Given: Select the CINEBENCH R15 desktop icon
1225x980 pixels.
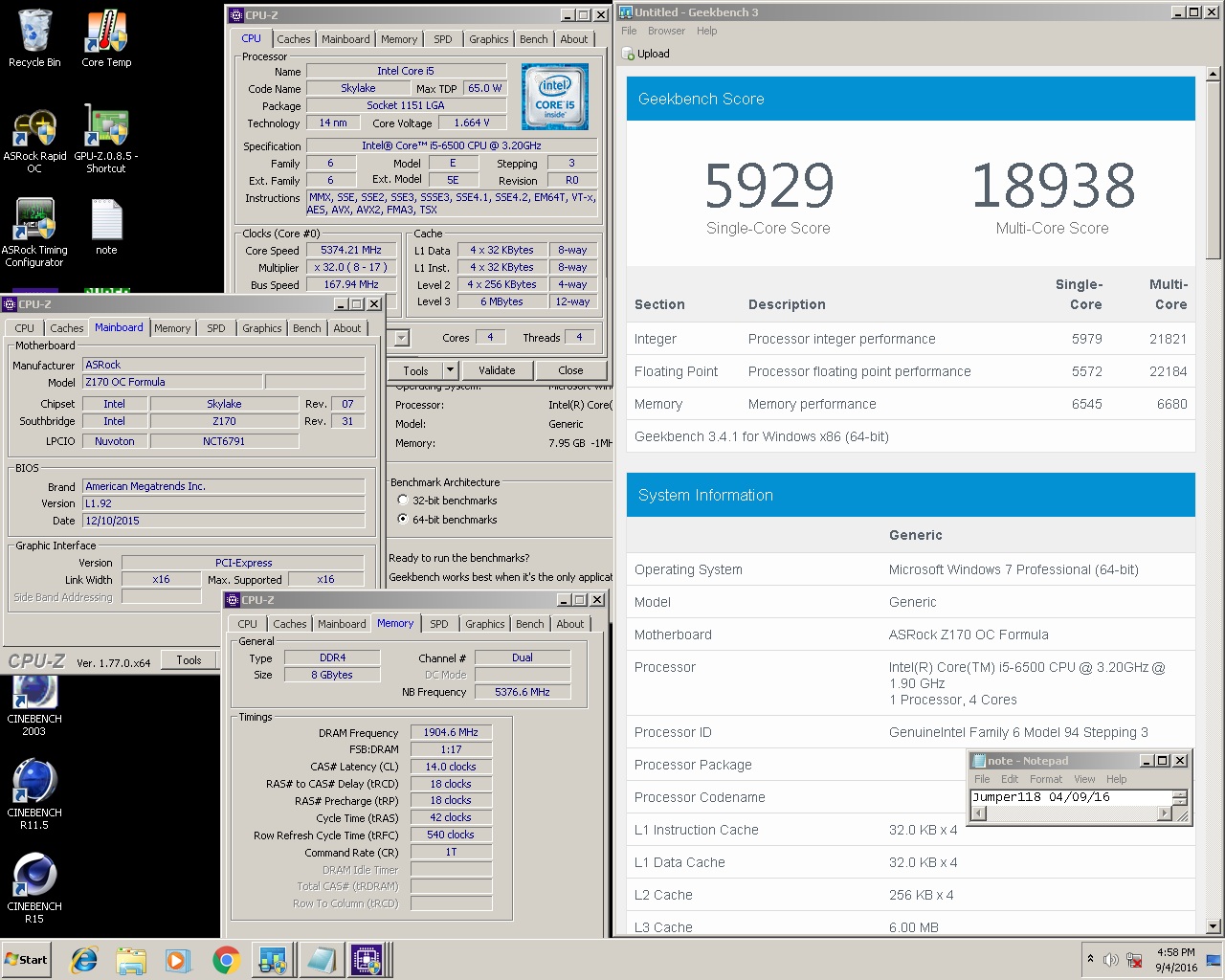Looking at the screenshot, I should [34, 888].
